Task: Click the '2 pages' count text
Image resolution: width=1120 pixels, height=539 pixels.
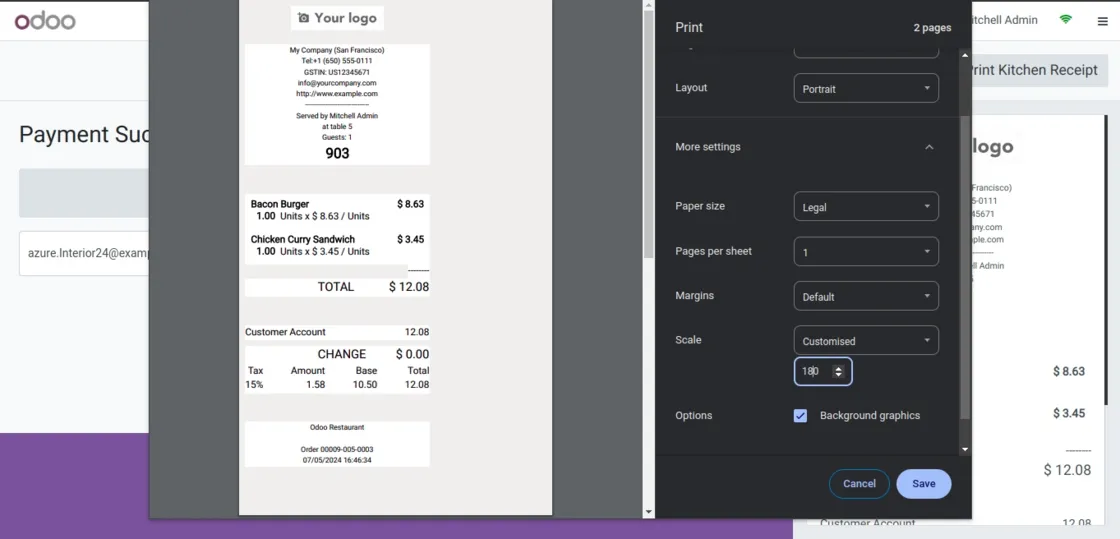Action: (932, 28)
